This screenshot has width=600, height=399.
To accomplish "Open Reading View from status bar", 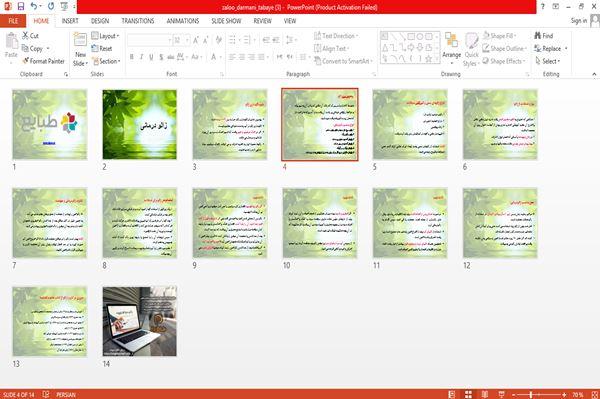I will 484,394.
